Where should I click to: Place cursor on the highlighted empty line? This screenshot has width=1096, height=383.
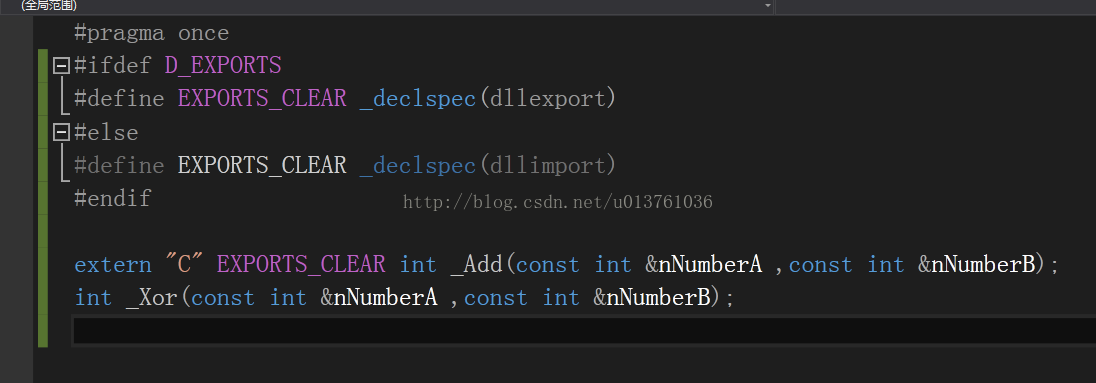tap(584, 331)
